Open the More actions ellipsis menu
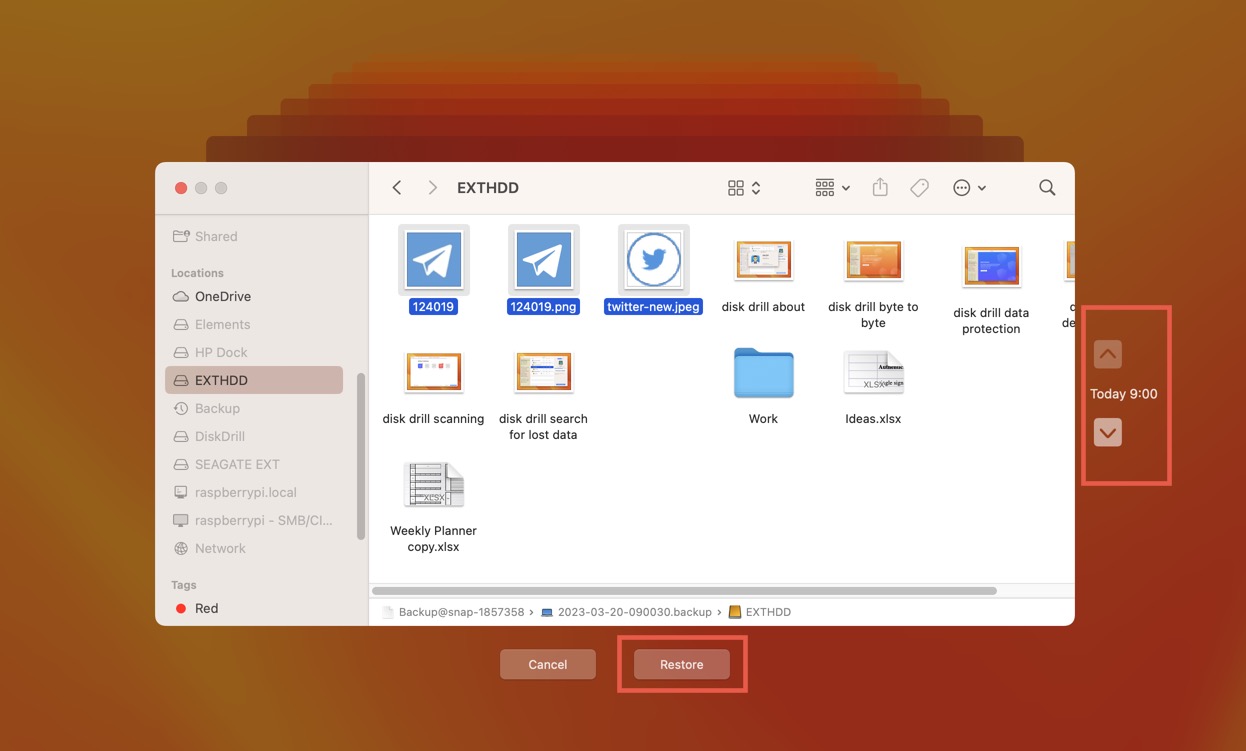 969,188
